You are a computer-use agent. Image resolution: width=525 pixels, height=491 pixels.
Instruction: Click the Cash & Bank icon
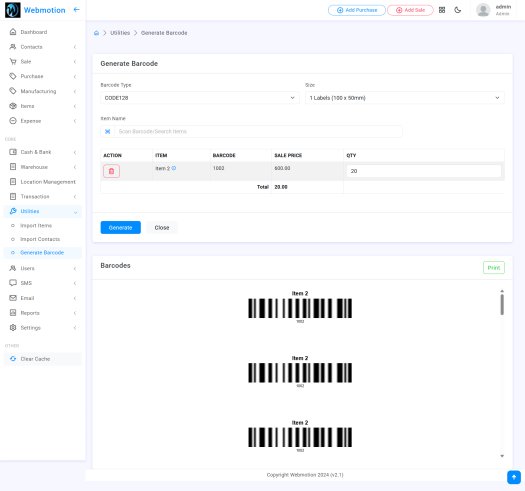13,152
